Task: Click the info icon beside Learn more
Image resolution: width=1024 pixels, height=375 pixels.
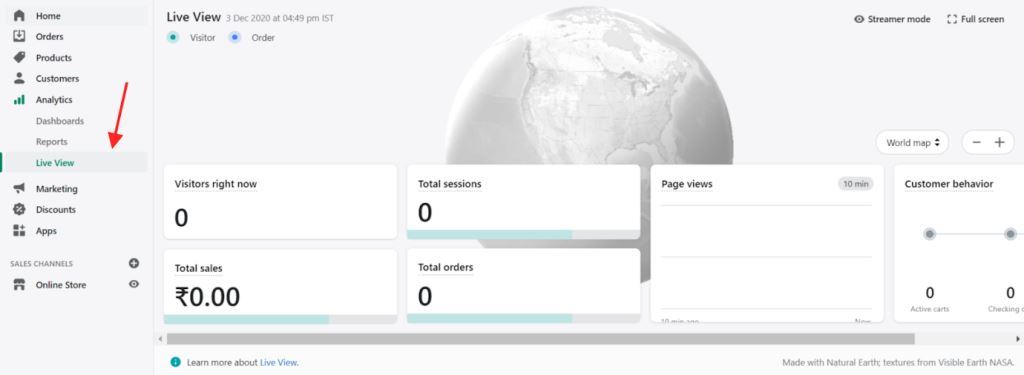Action: (175, 362)
